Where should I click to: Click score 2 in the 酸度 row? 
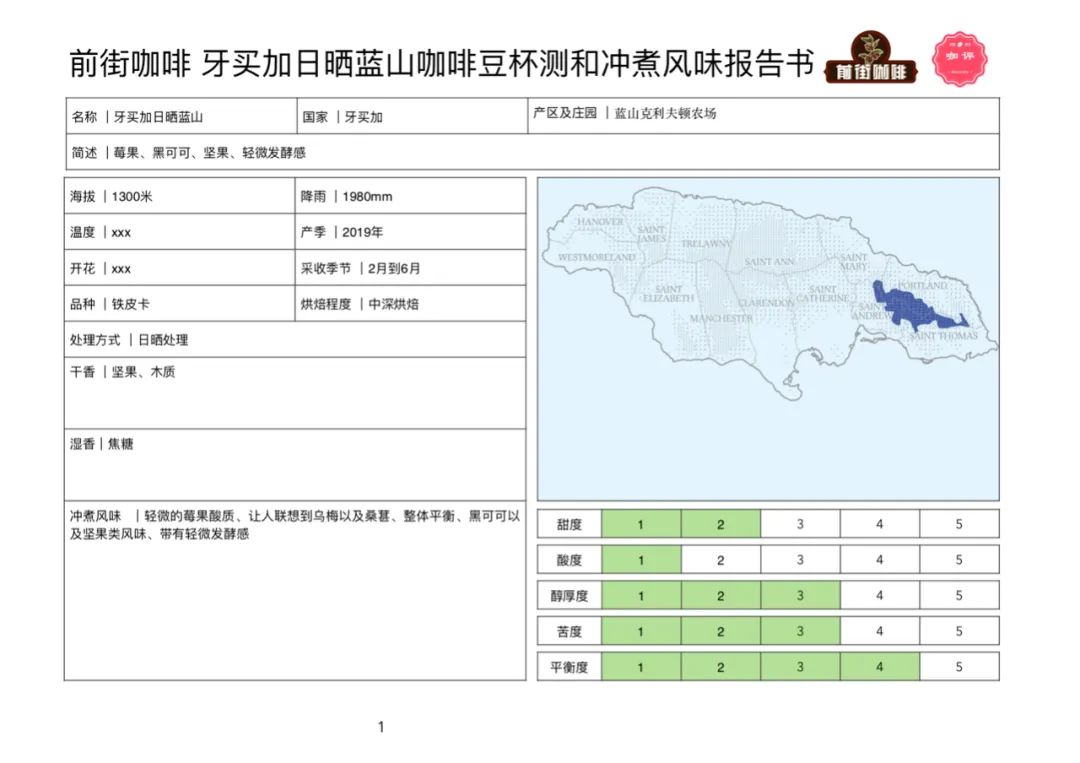point(721,560)
